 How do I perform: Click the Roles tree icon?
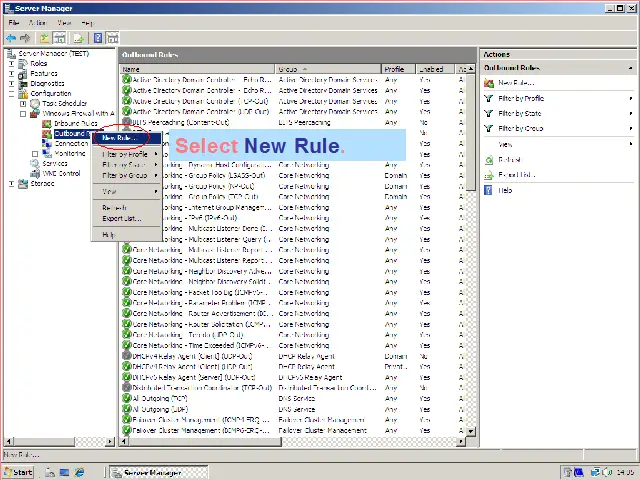[23, 64]
